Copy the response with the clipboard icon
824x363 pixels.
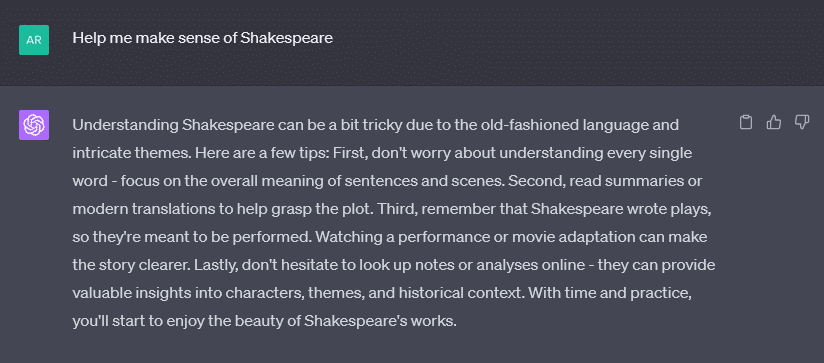746,122
